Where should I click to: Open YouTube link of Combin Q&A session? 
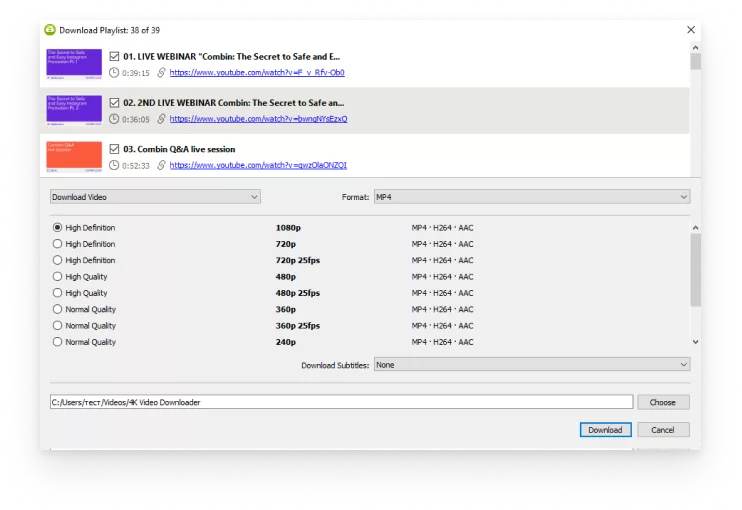tap(258, 165)
